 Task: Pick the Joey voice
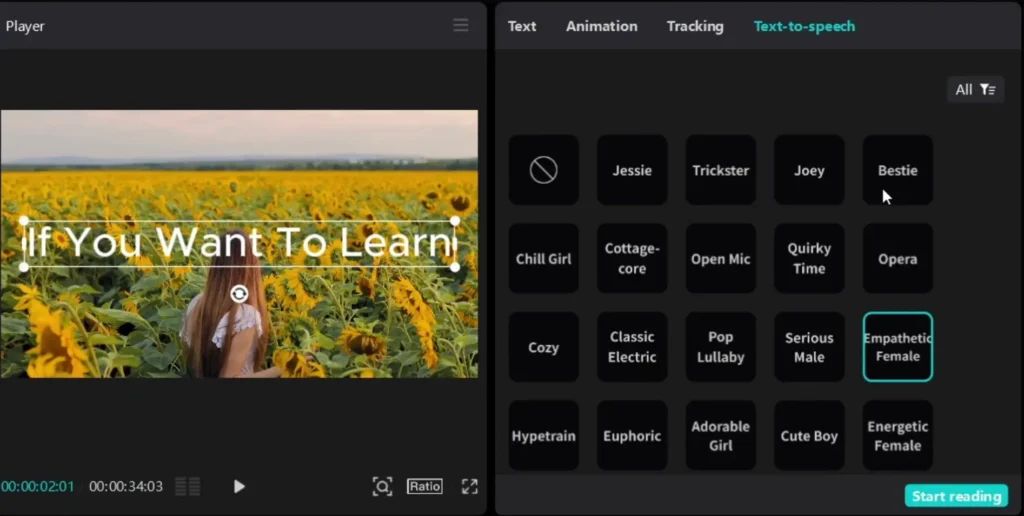click(x=809, y=170)
